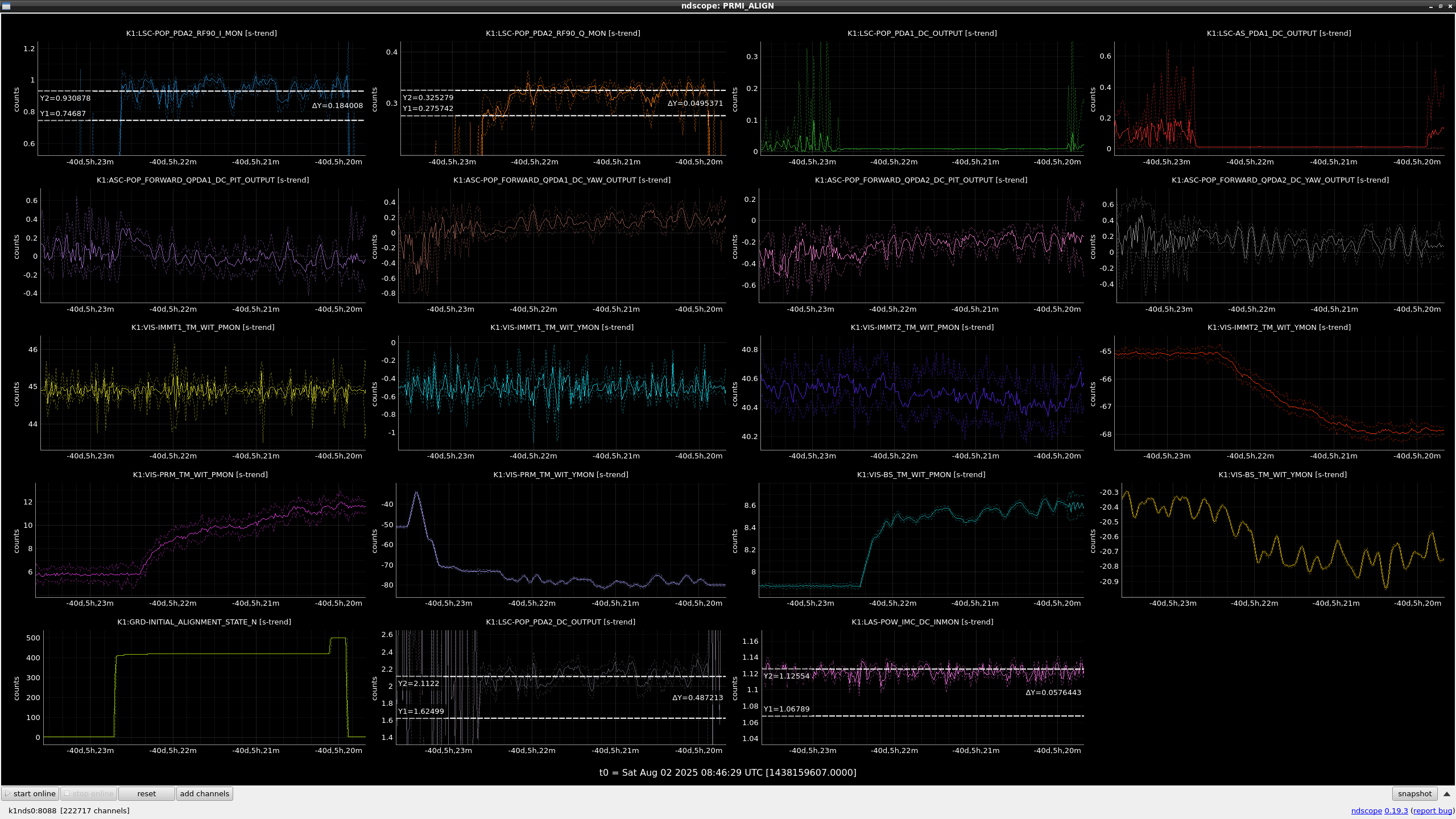Open the add channels dialog

coord(204,793)
